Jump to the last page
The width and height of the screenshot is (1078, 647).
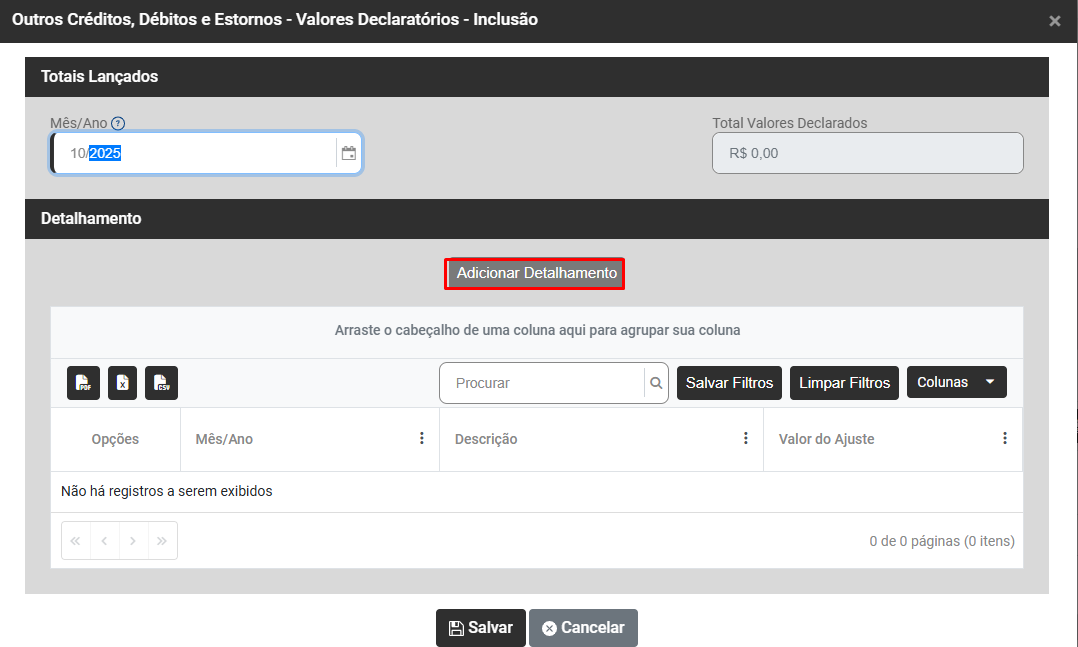coord(162,541)
